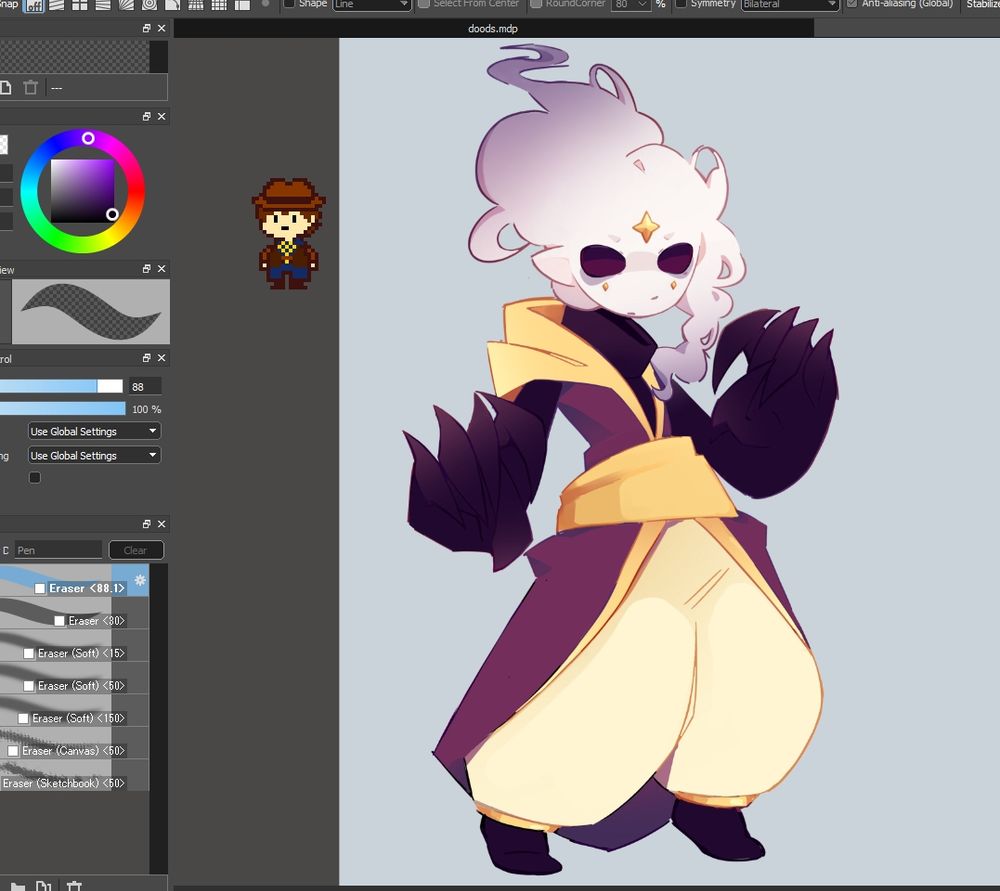
Task: Select the Eraser <30> brush
Action: point(74,613)
